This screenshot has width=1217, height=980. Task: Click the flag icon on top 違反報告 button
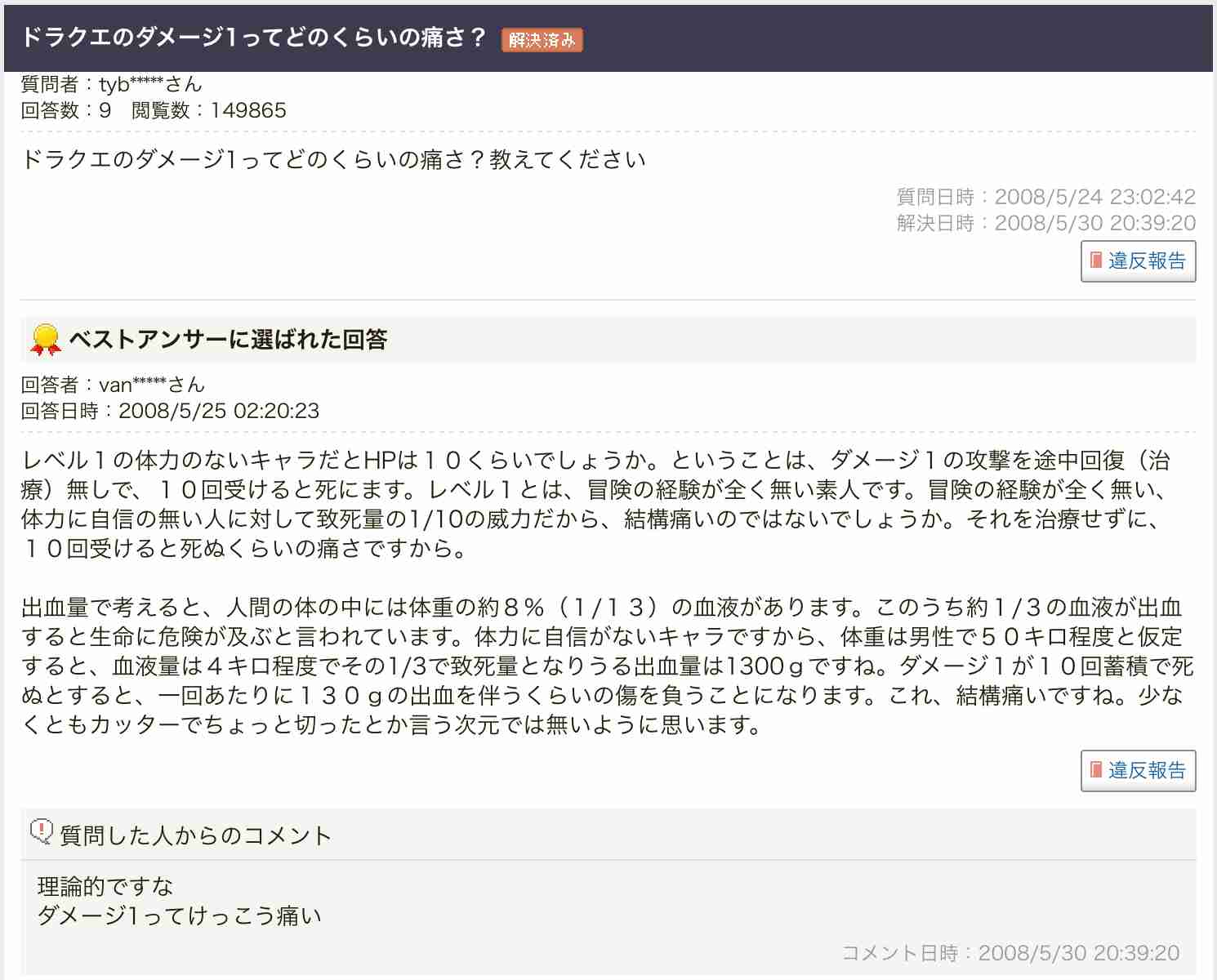1094,261
